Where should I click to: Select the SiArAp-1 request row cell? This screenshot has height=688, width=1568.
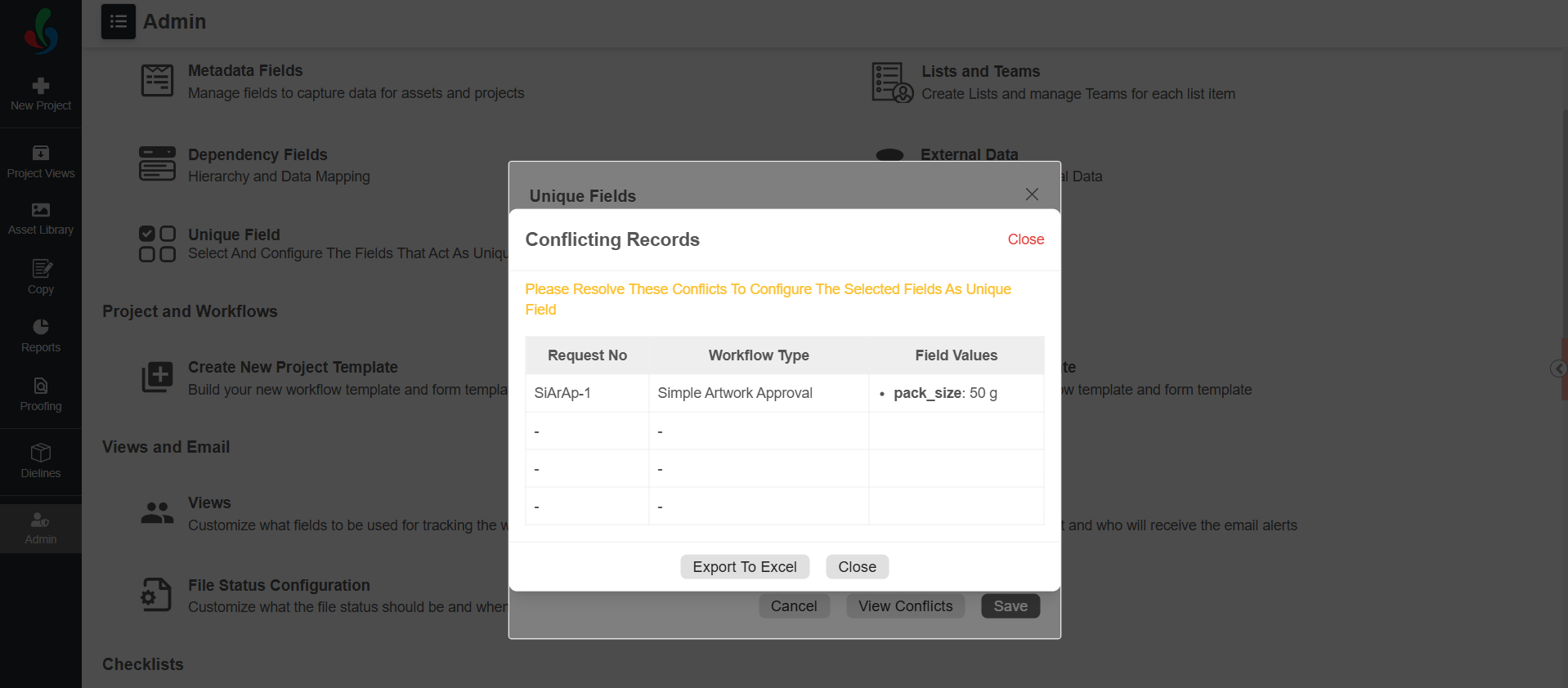pyautogui.click(x=562, y=393)
